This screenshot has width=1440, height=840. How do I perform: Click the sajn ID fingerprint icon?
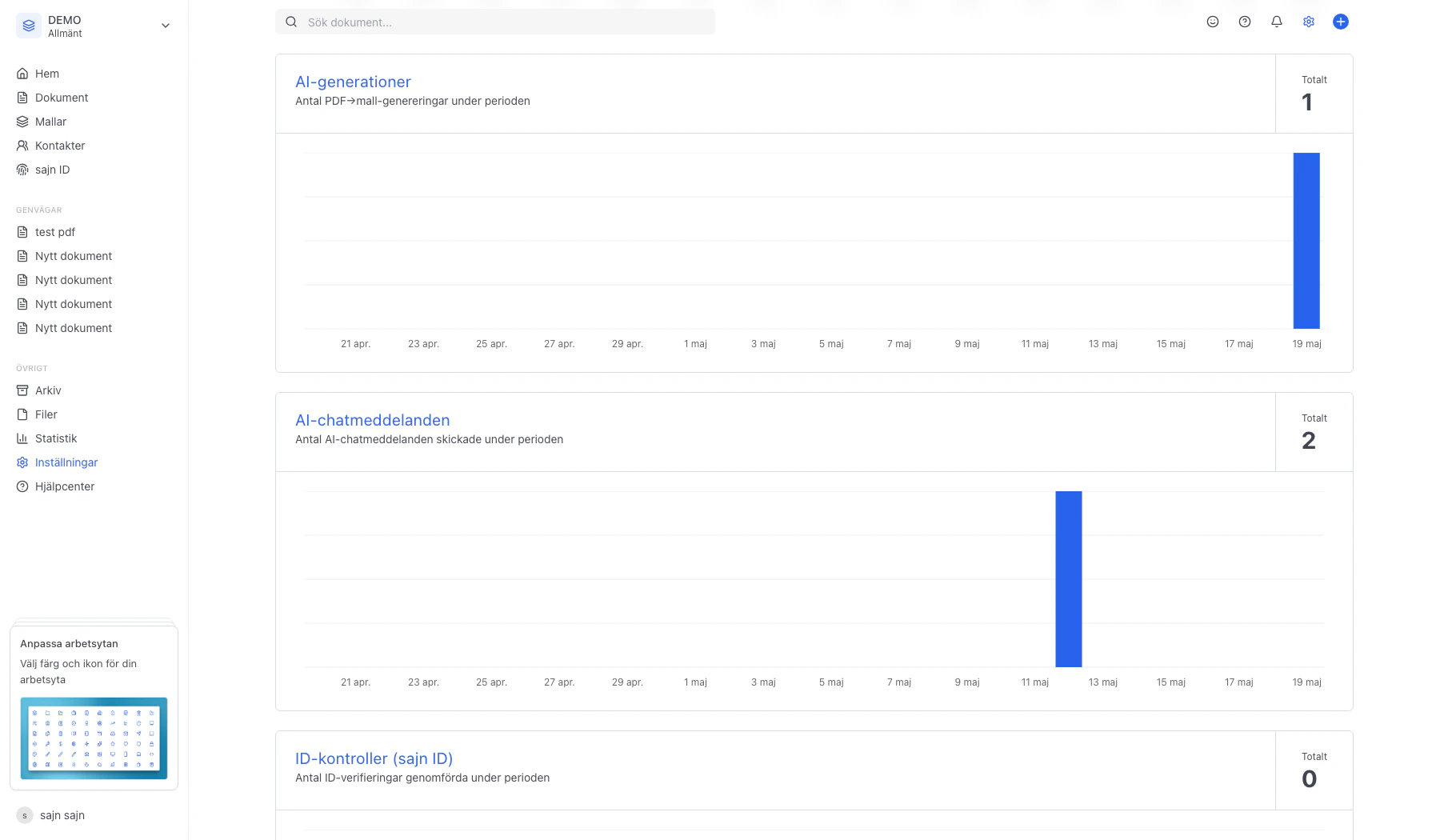pyautogui.click(x=22, y=170)
